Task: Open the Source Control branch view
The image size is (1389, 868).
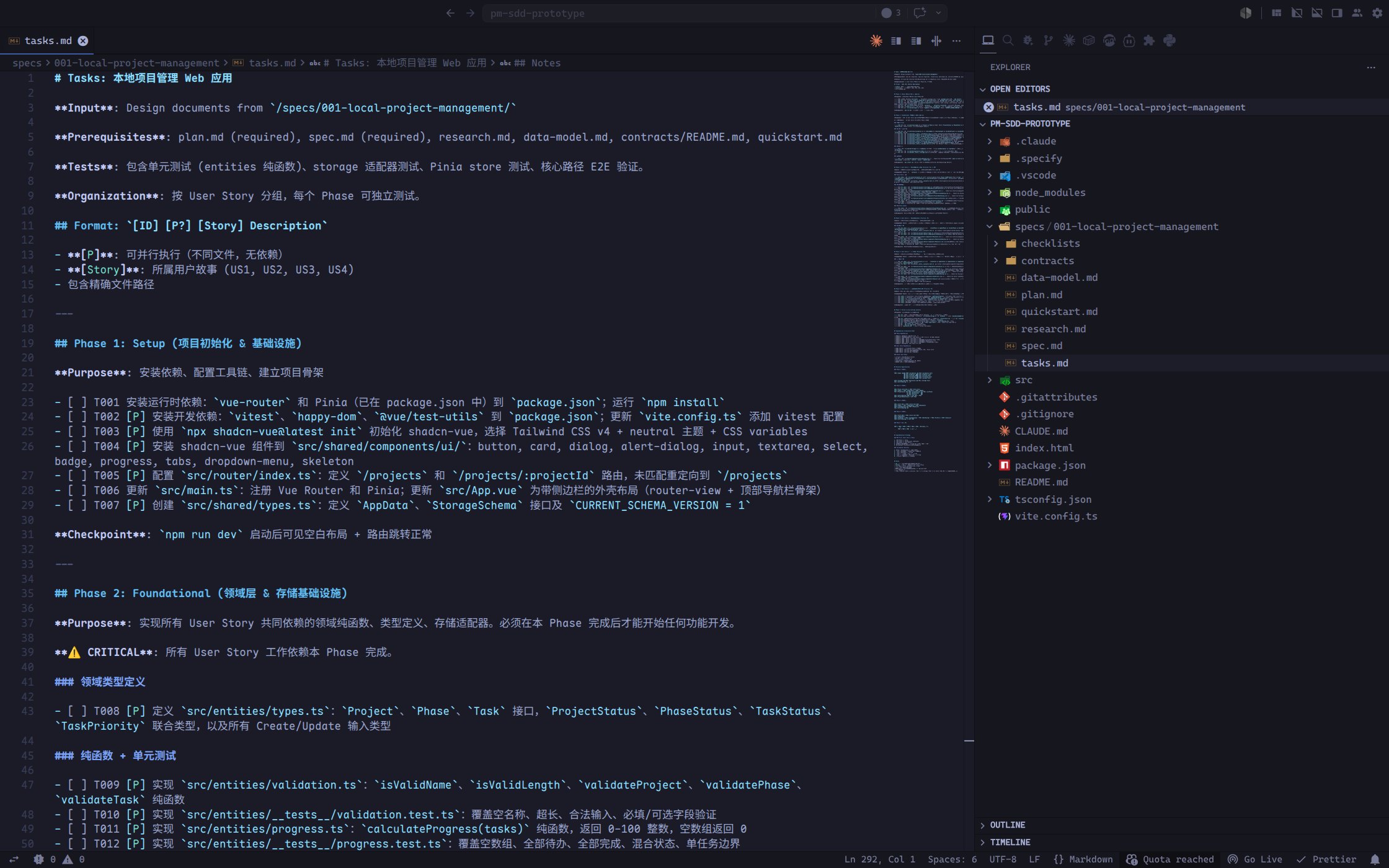Action: [x=1049, y=40]
